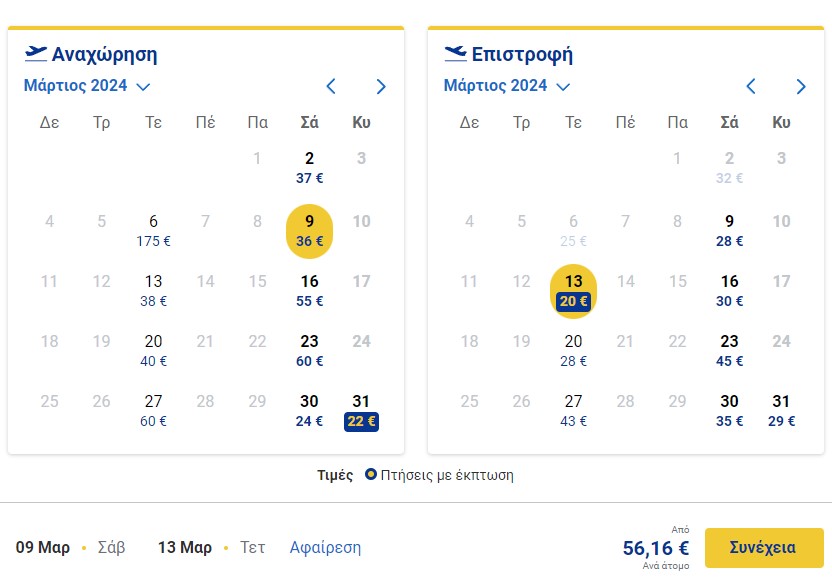Screen dimensions: 832x579
Task: Click the departing plane icon beside Αναχώρηση
Action: 36,54
